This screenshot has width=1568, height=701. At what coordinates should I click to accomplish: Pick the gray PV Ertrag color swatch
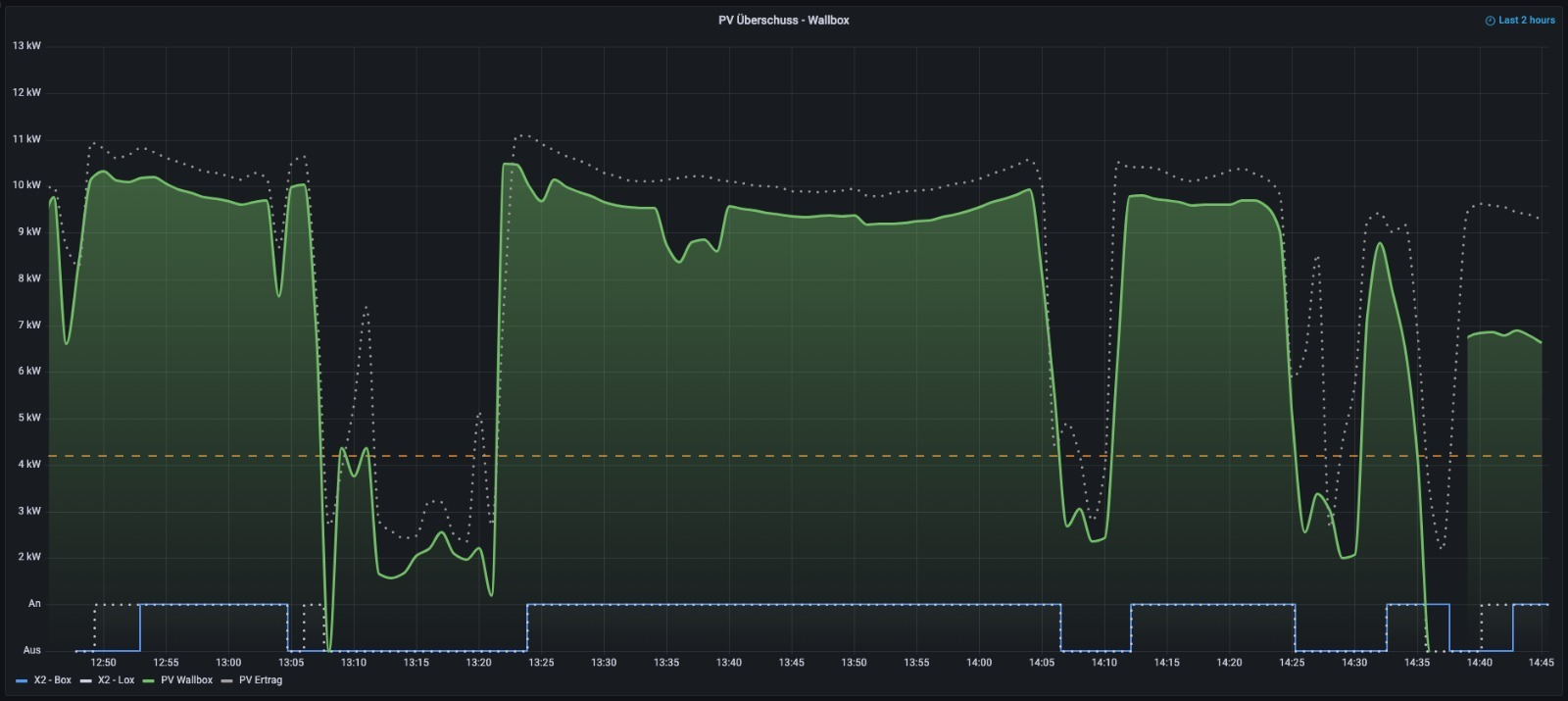pyautogui.click(x=227, y=680)
